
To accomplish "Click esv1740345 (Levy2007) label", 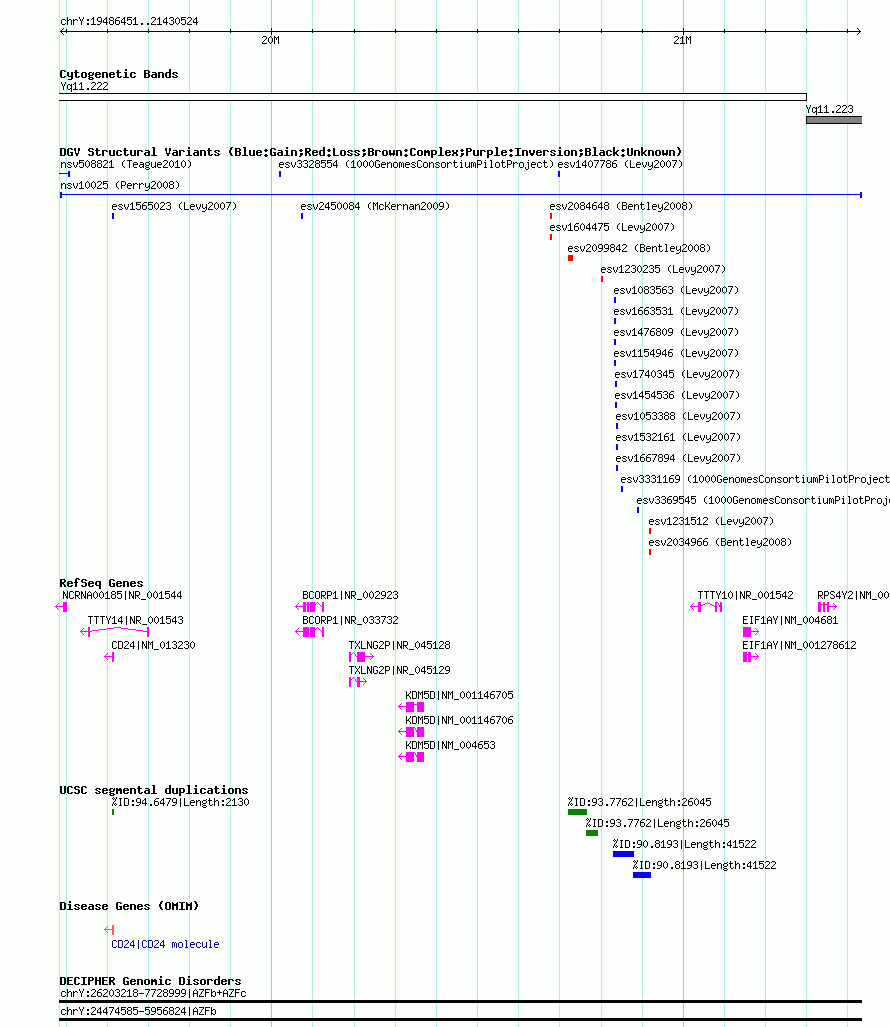I will click(x=677, y=374).
